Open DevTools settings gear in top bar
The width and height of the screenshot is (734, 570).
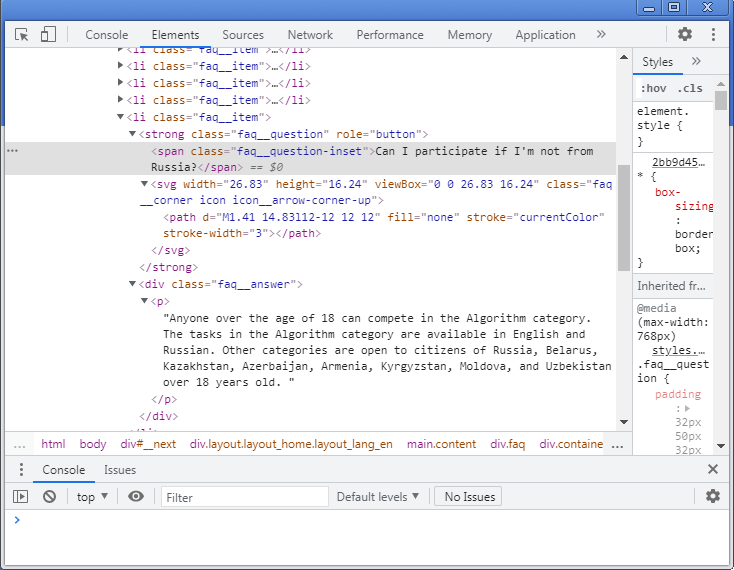(x=685, y=34)
